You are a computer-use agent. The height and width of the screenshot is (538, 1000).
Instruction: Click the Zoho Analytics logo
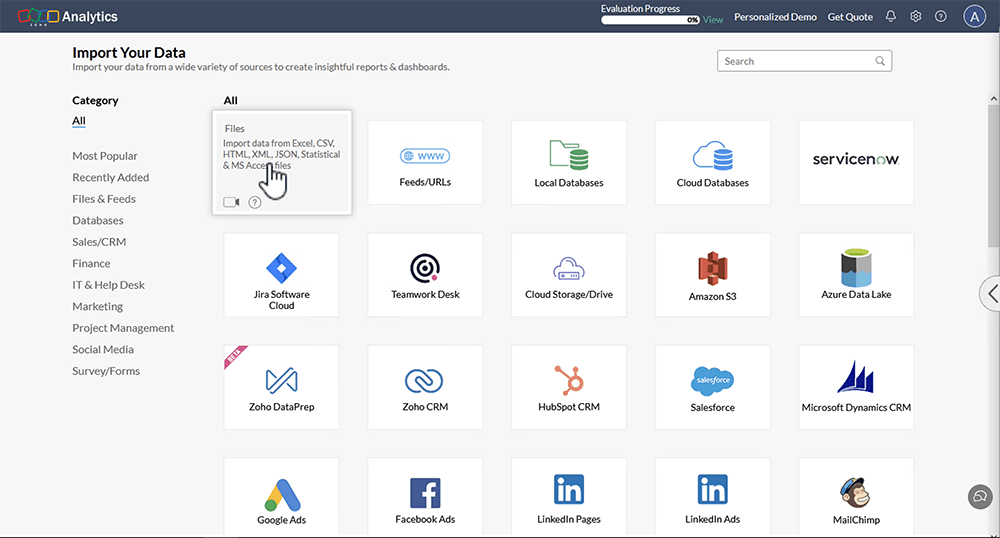click(68, 17)
